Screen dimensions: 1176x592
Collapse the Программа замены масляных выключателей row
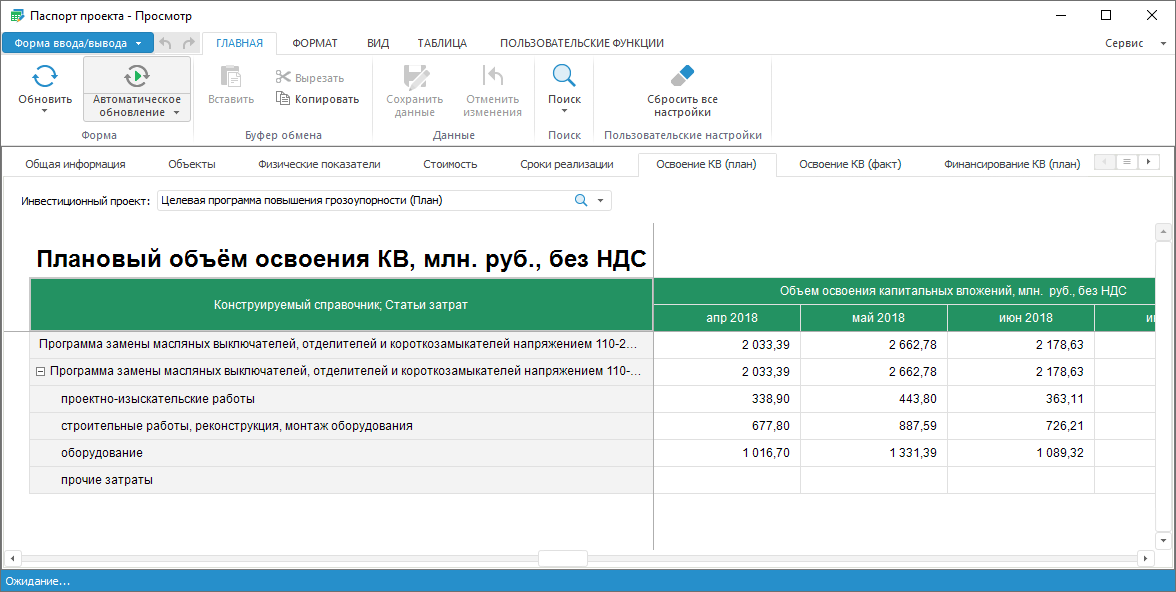(x=41, y=371)
